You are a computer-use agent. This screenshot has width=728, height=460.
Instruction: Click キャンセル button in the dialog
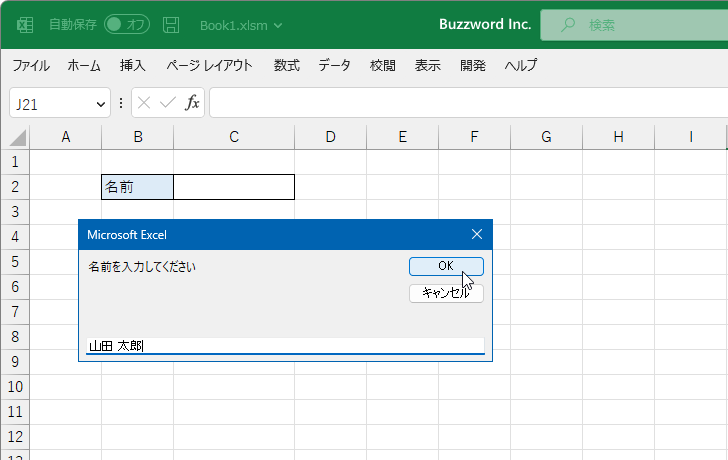[446, 293]
